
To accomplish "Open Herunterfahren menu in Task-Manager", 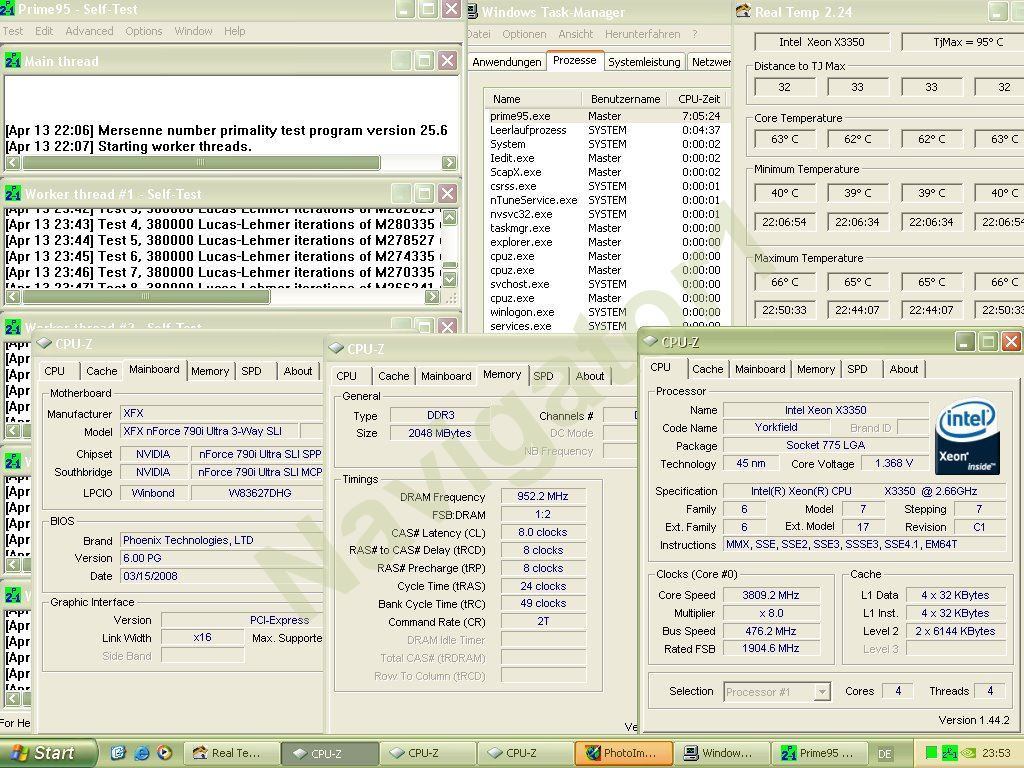I will pyautogui.click(x=642, y=34).
